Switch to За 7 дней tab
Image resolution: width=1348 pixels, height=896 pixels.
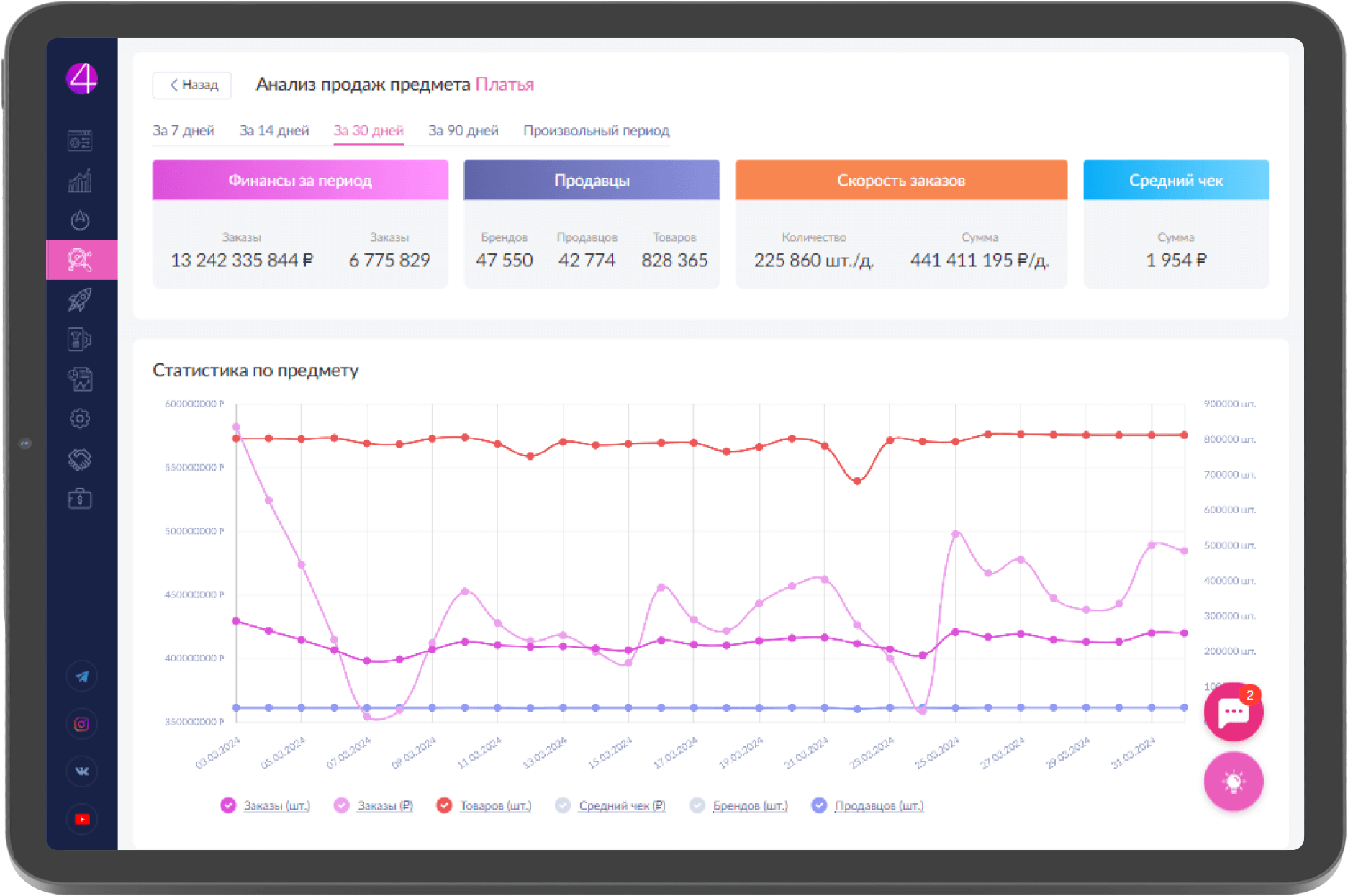pyautogui.click(x=184, y=130)
